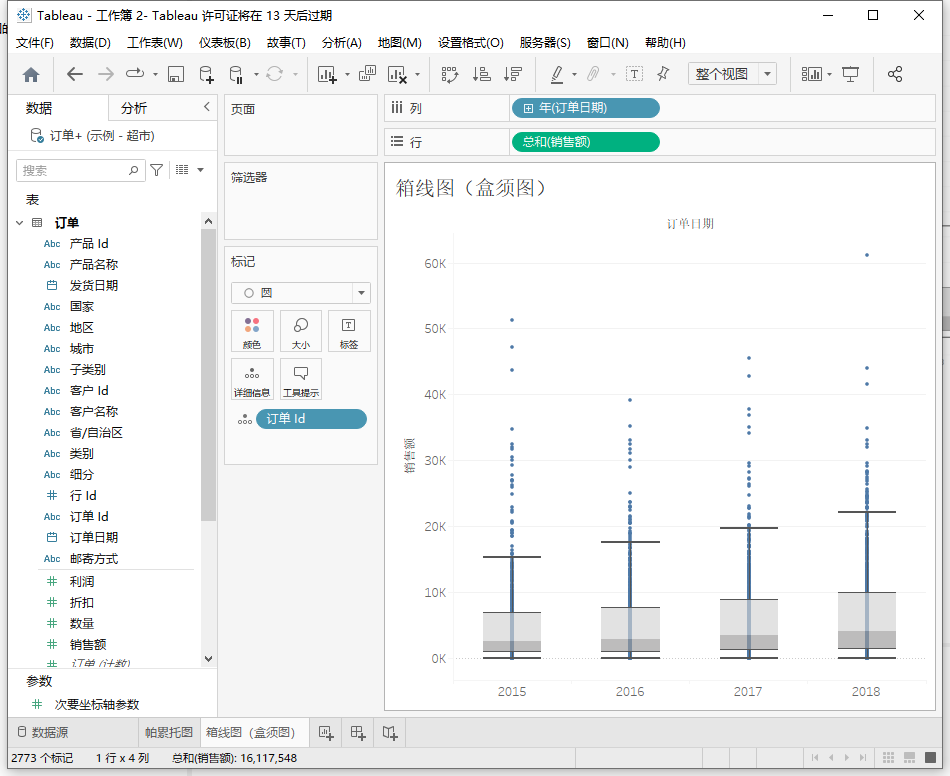The width and height of the screenshot is (950, 776).
Task: Select the 订单 Id pill in marks
Action: pos(311,419)
